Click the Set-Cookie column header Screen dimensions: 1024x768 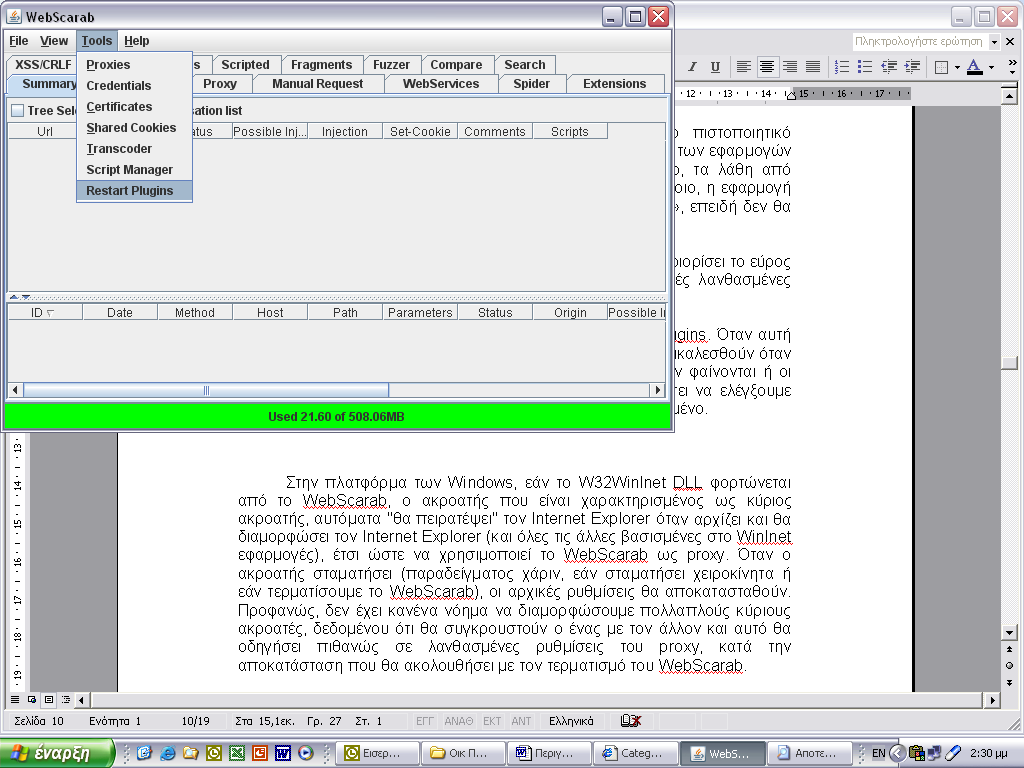click(x=420, y=131)
